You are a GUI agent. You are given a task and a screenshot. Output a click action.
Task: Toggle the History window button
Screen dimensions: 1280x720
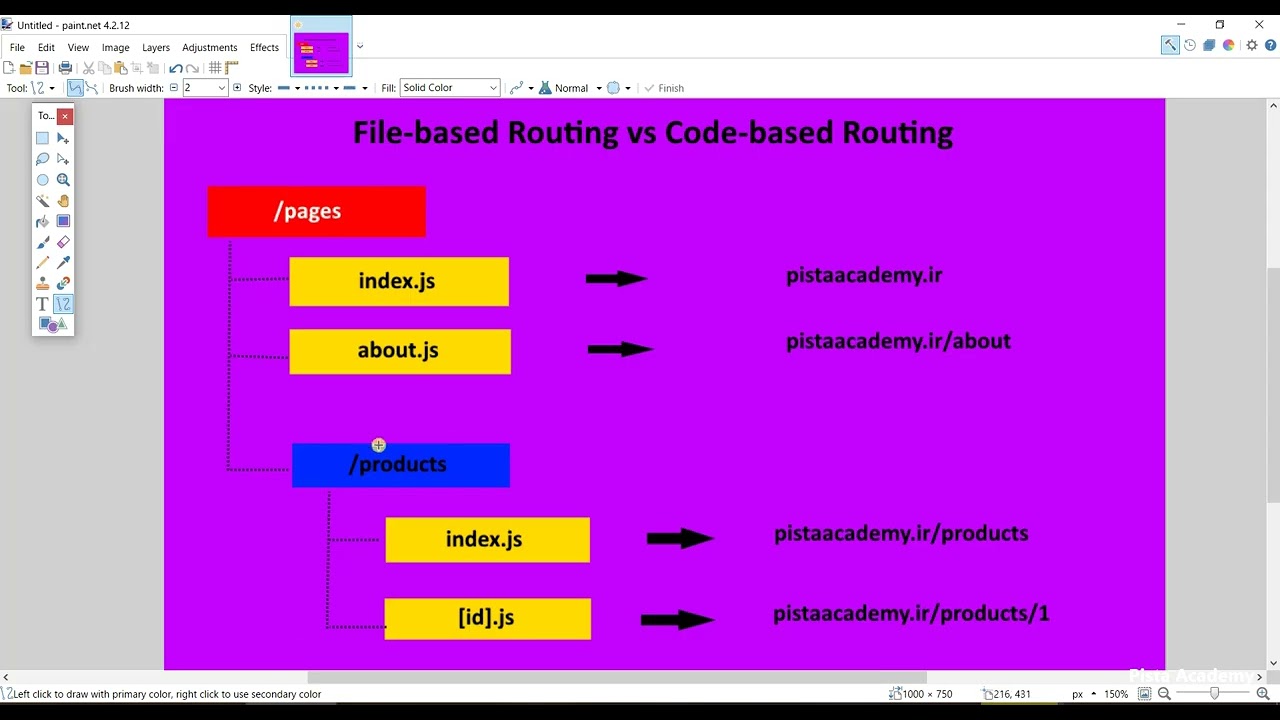point(1190,45)
